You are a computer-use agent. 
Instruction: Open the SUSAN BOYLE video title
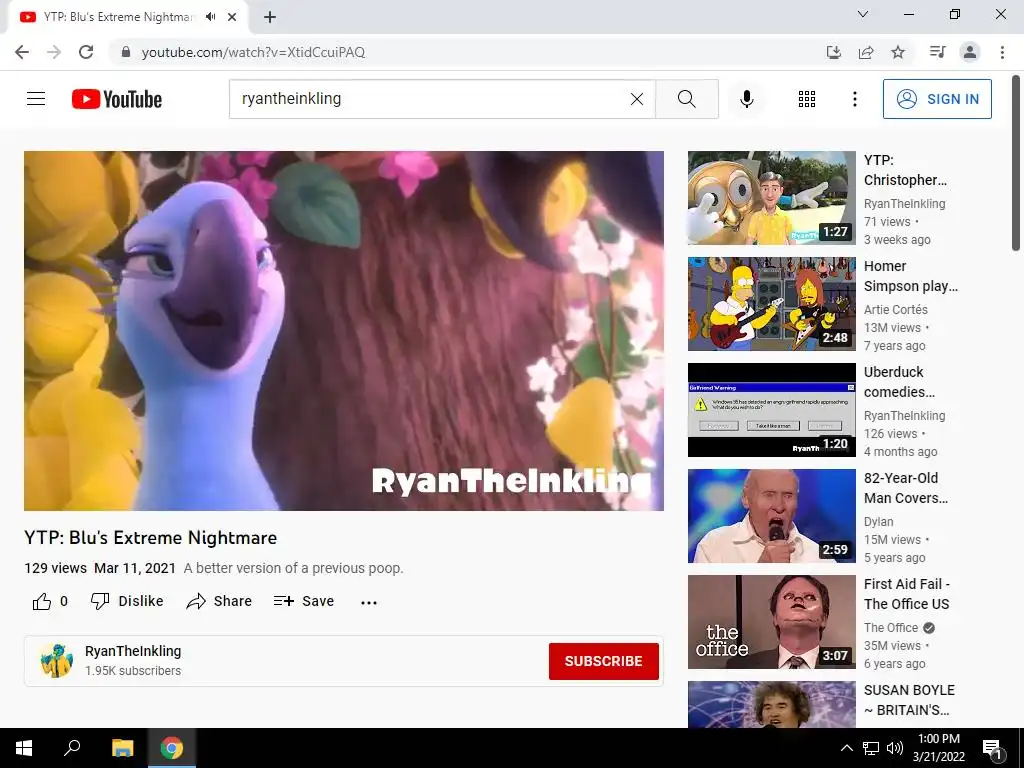(909, 699)
